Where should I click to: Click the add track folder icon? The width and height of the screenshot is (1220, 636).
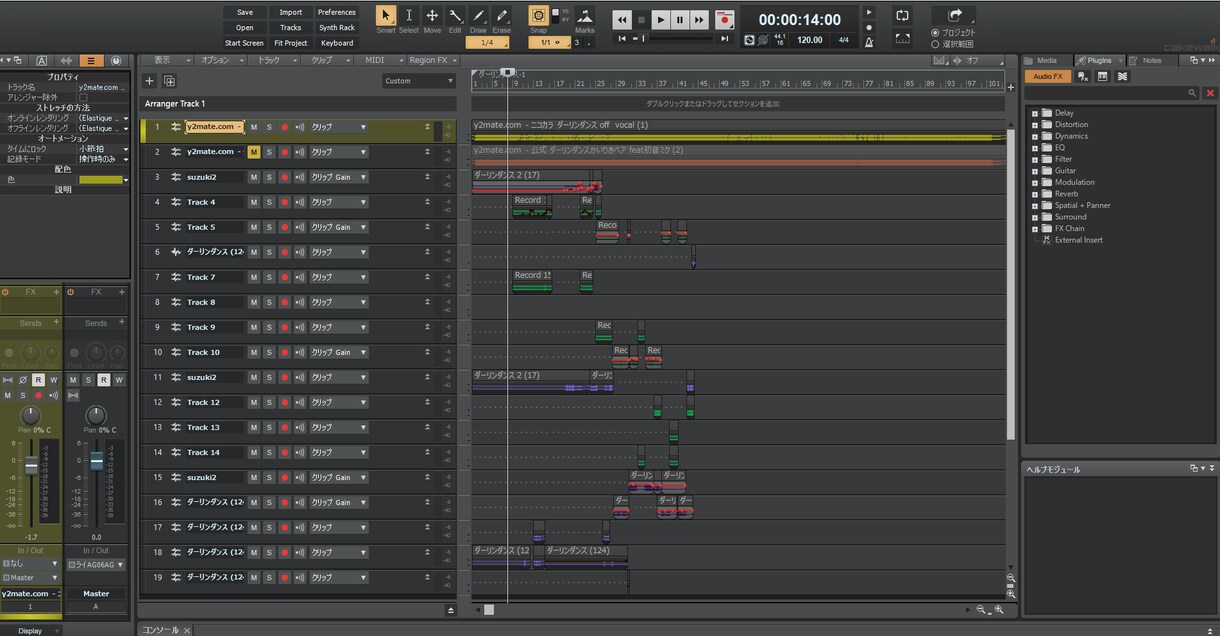(169, 81)
